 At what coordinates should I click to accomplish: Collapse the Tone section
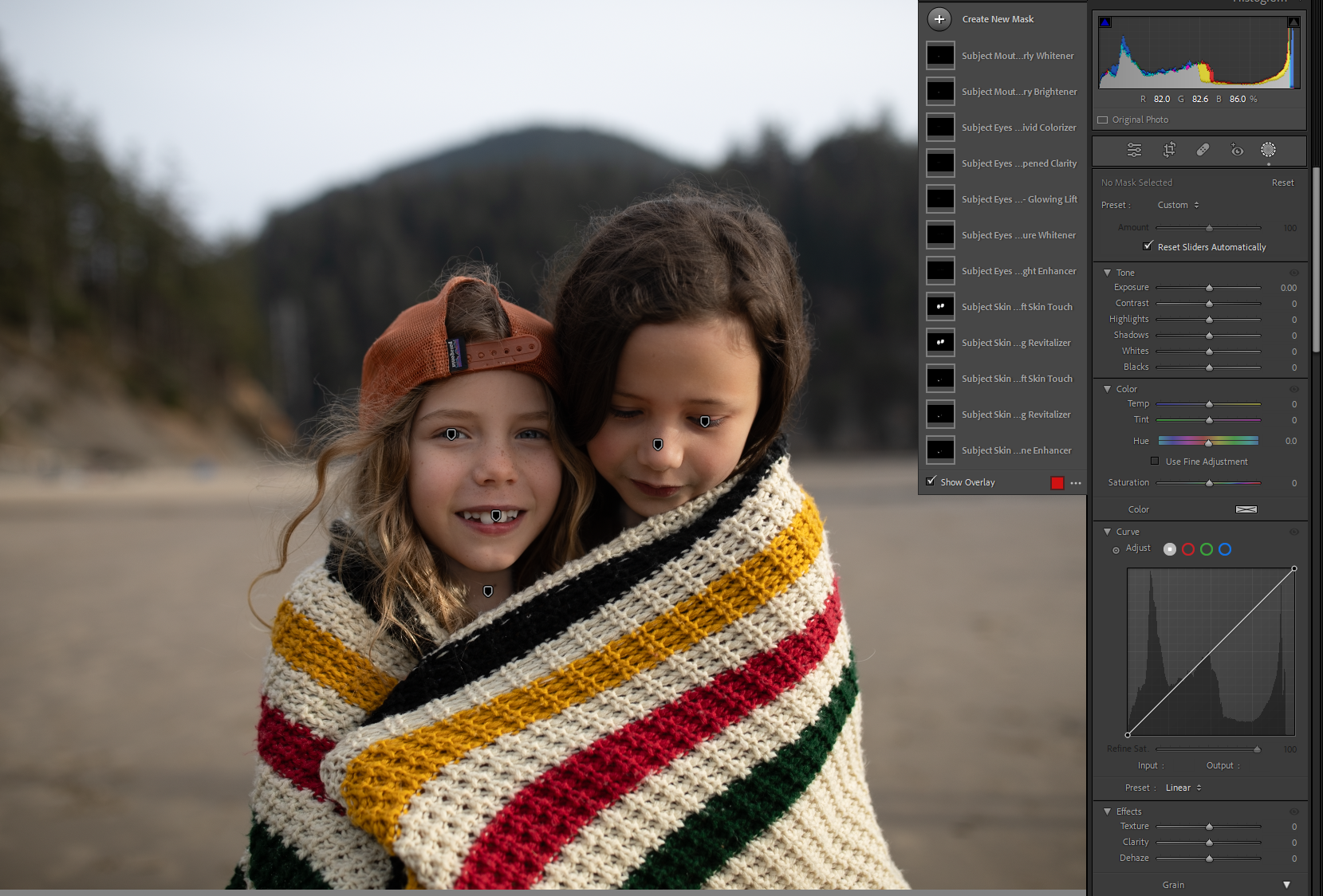1107,273
